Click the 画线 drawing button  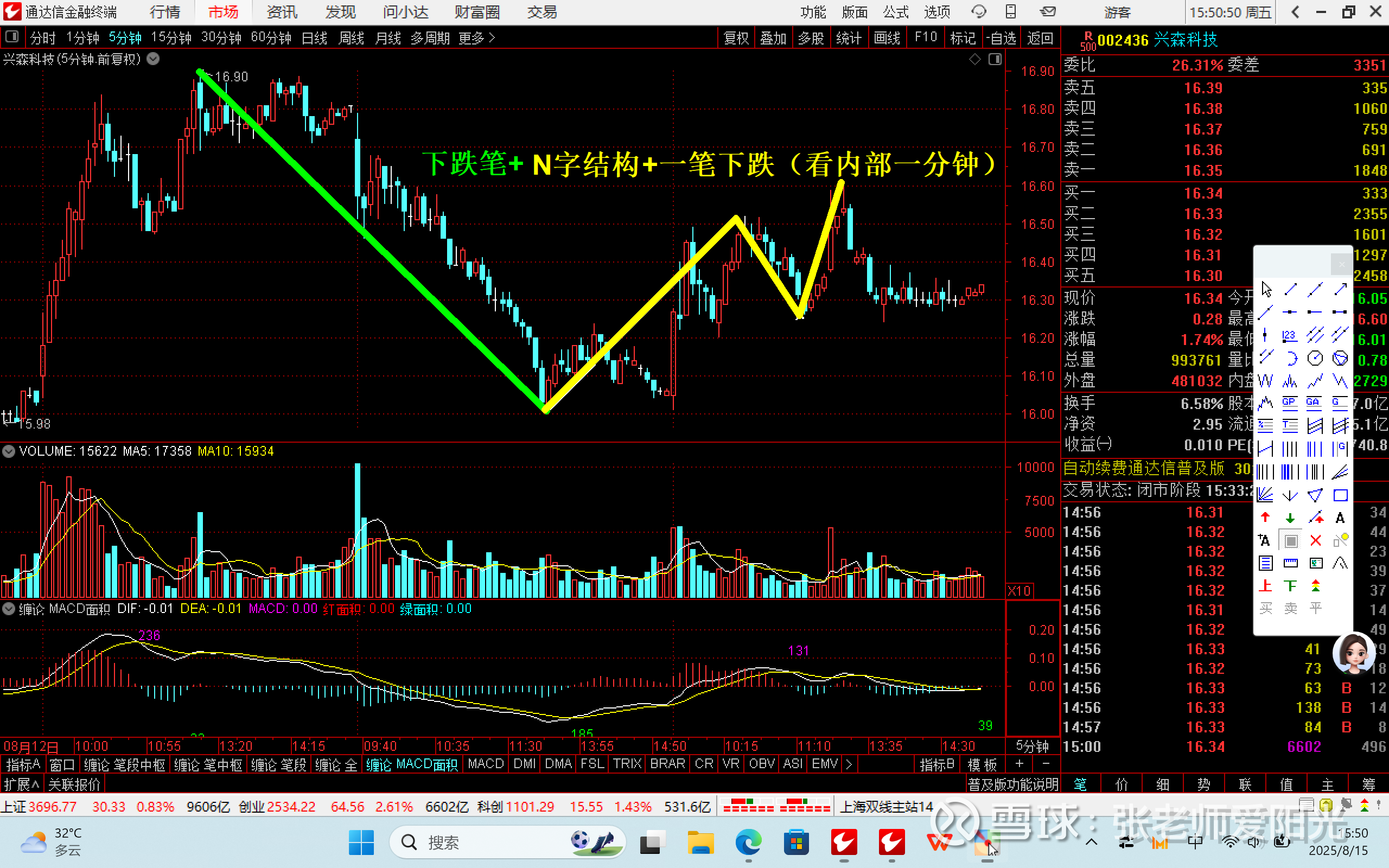click(887, 38)
